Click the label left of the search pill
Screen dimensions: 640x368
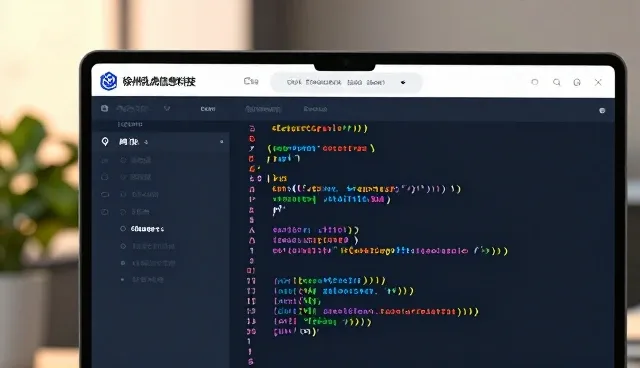coord(251,81)
